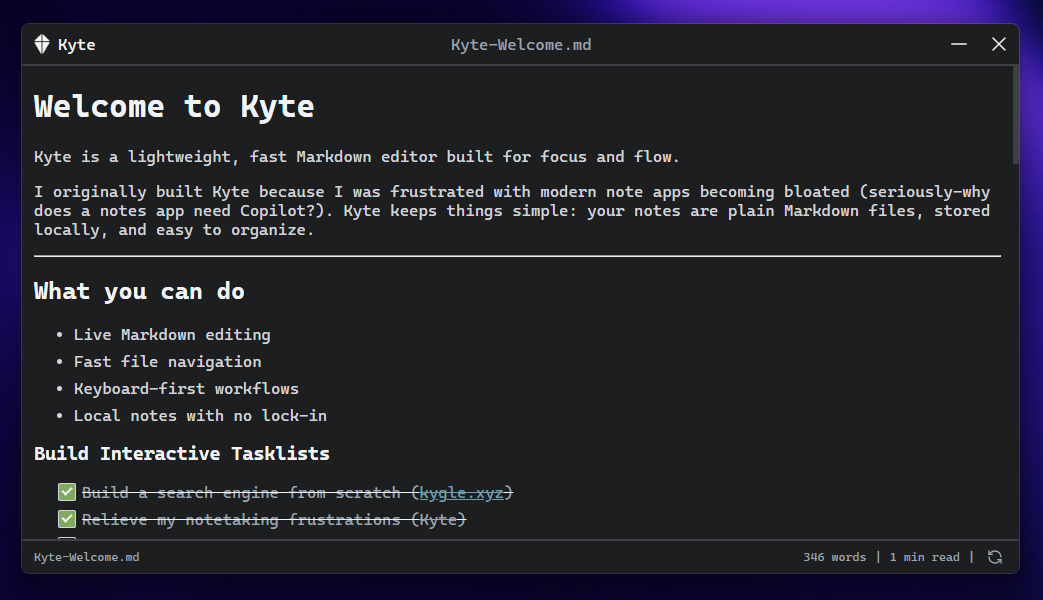
Task: Click the '346 words' status entry
Action: (x=834, y=557)
